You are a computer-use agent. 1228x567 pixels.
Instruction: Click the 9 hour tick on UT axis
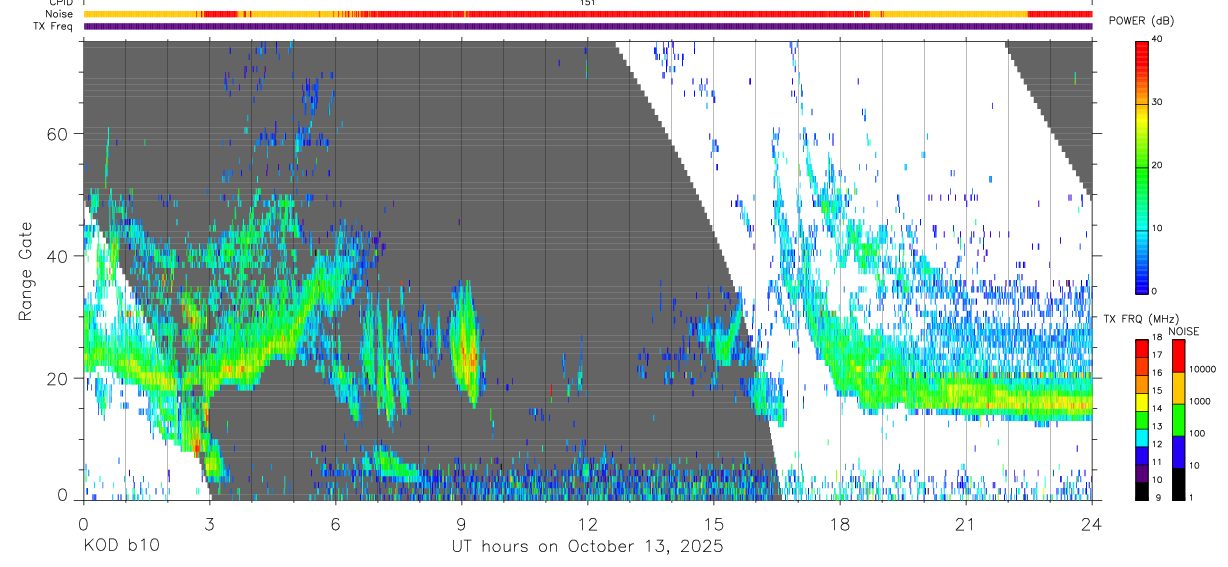pyautogui.click(x=462, y=523)
